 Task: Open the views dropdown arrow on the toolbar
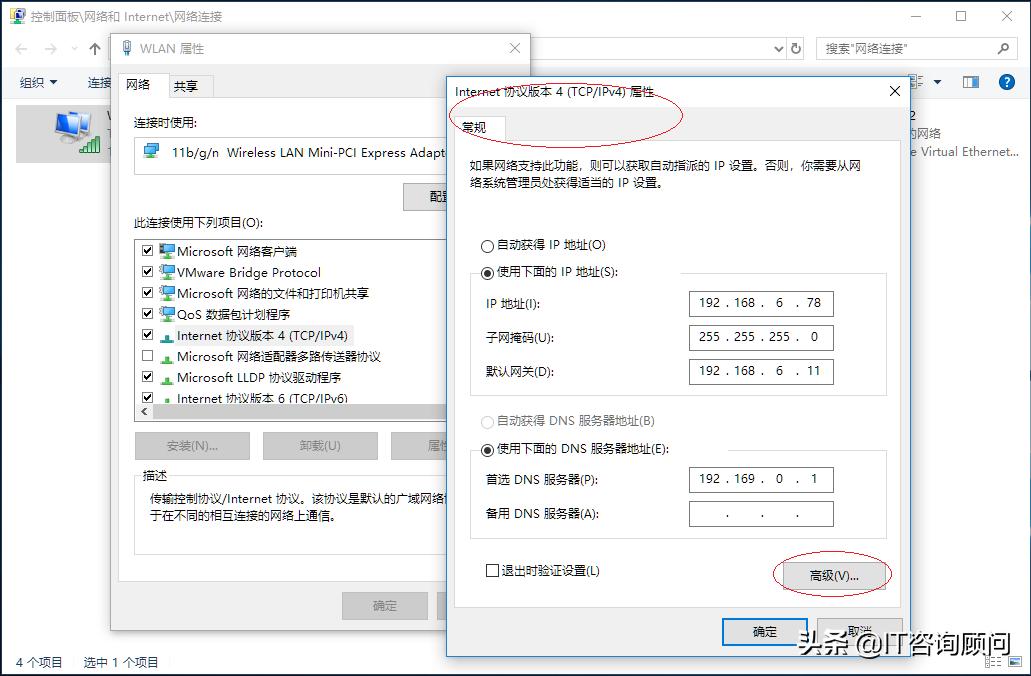click(x=937, y=81)
